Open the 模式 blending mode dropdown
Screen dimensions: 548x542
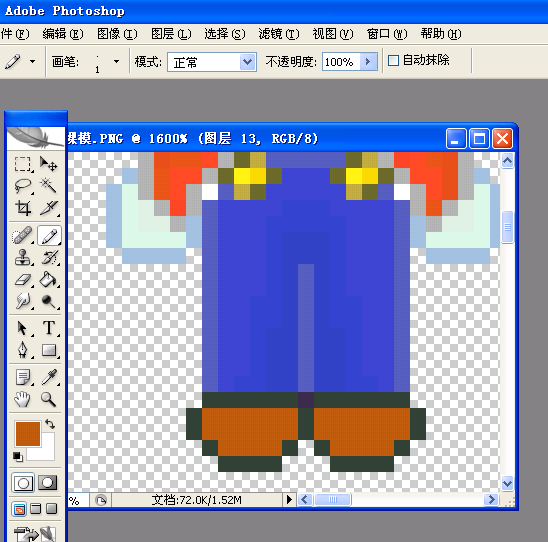point(247,62)
